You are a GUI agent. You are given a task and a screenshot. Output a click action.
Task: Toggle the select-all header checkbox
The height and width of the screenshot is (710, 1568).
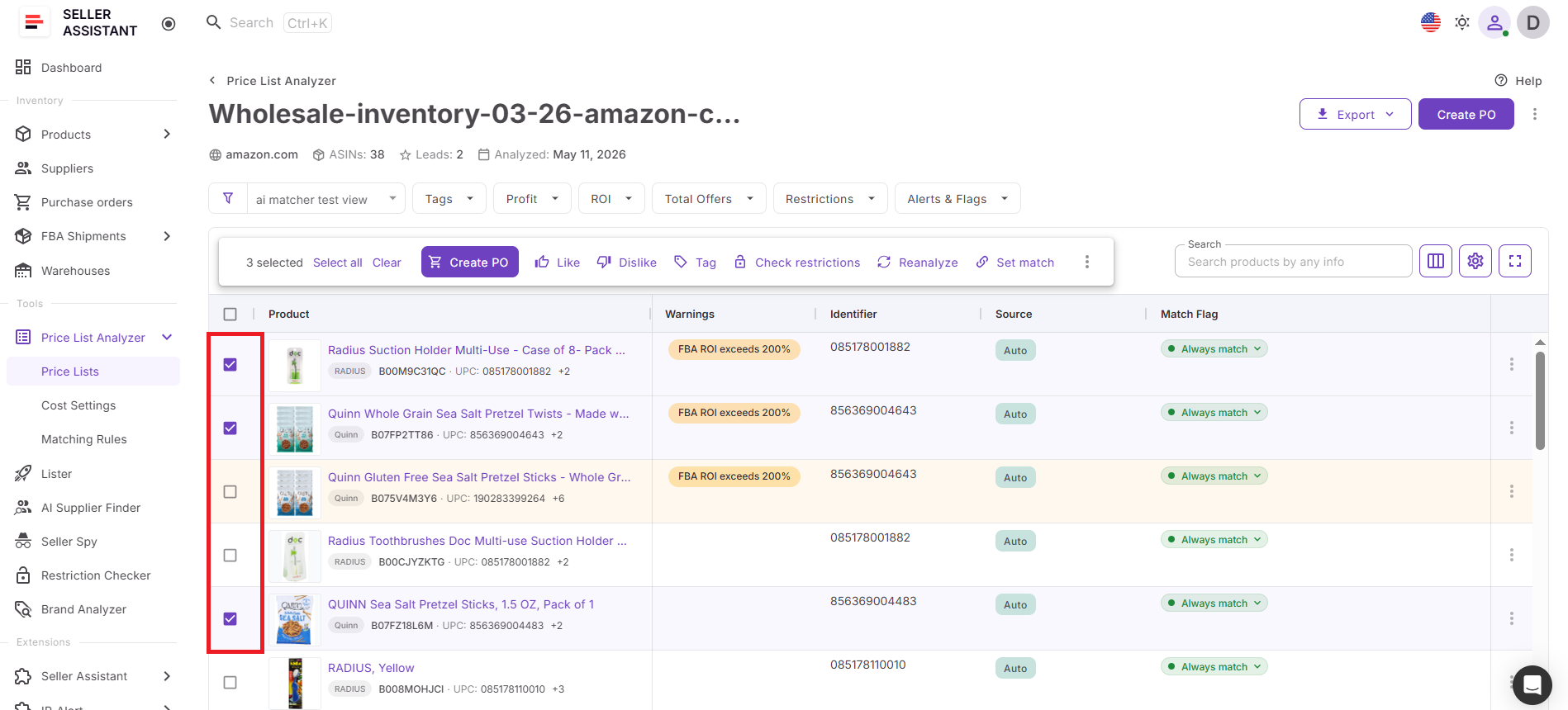pos(230,314)
